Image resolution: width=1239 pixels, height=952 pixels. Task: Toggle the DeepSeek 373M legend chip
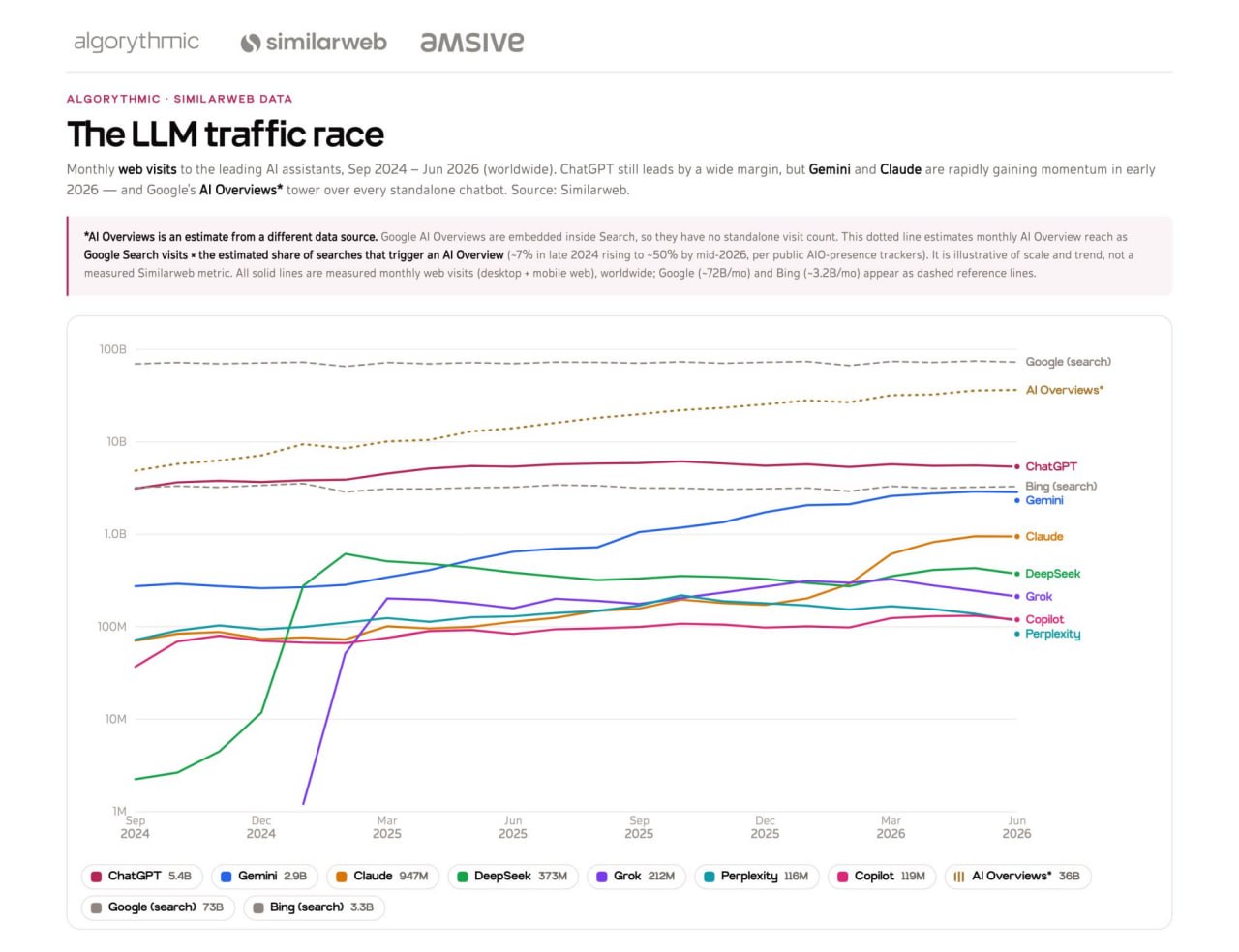click(x=513, y=877)
